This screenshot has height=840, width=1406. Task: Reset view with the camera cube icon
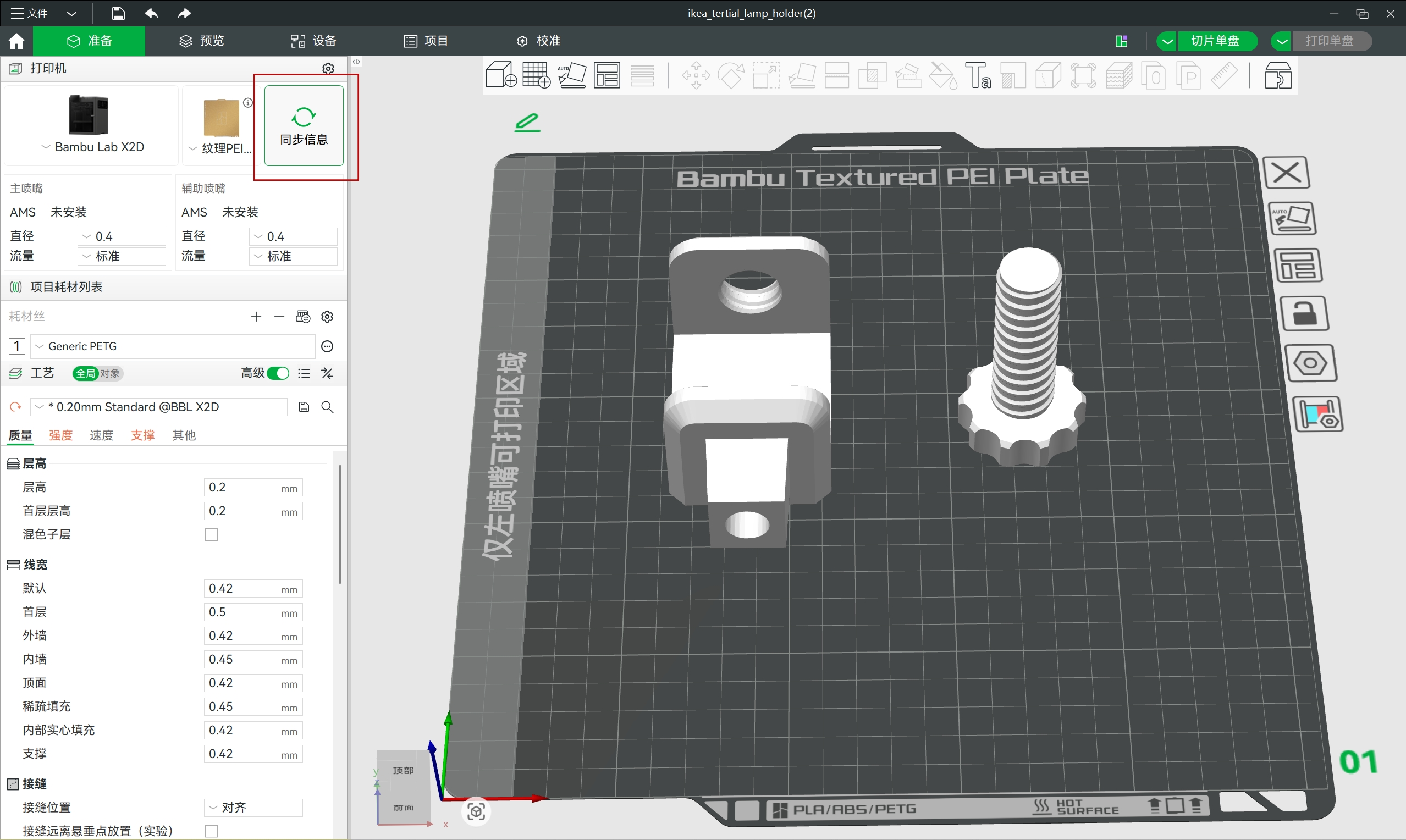pyautogui.click(x=476, y=812)
